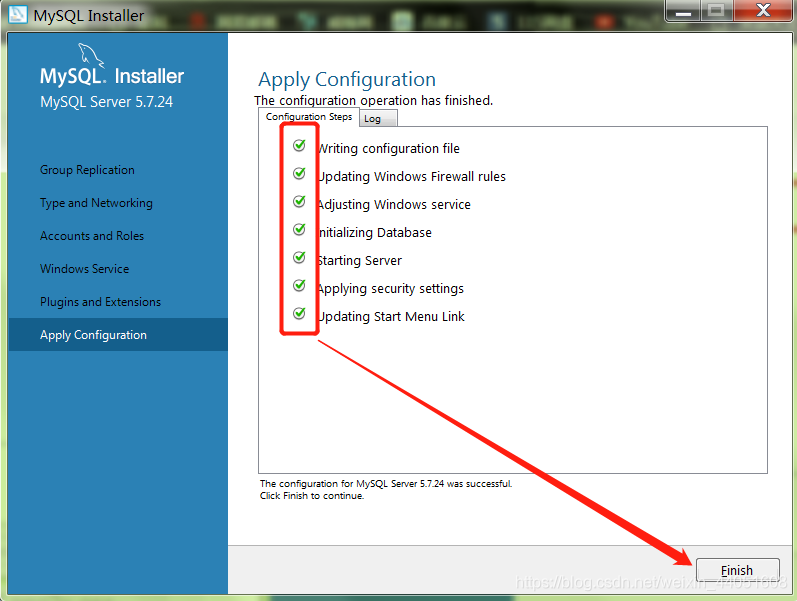Click the 'was successful' status message
This screenshot has width=797, height=601.
(x=386, y=484)
